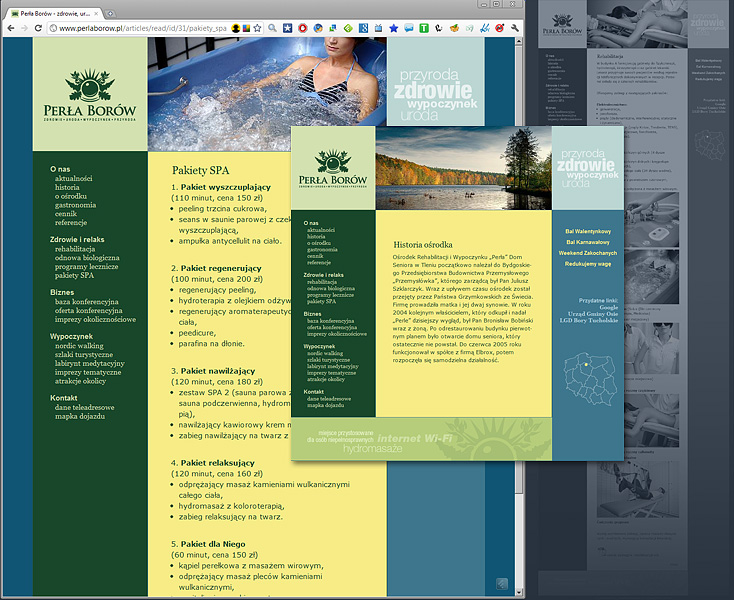Screen dimensions: 734x600
Task: Click the red target extension icon
Action: coord(499,28)
